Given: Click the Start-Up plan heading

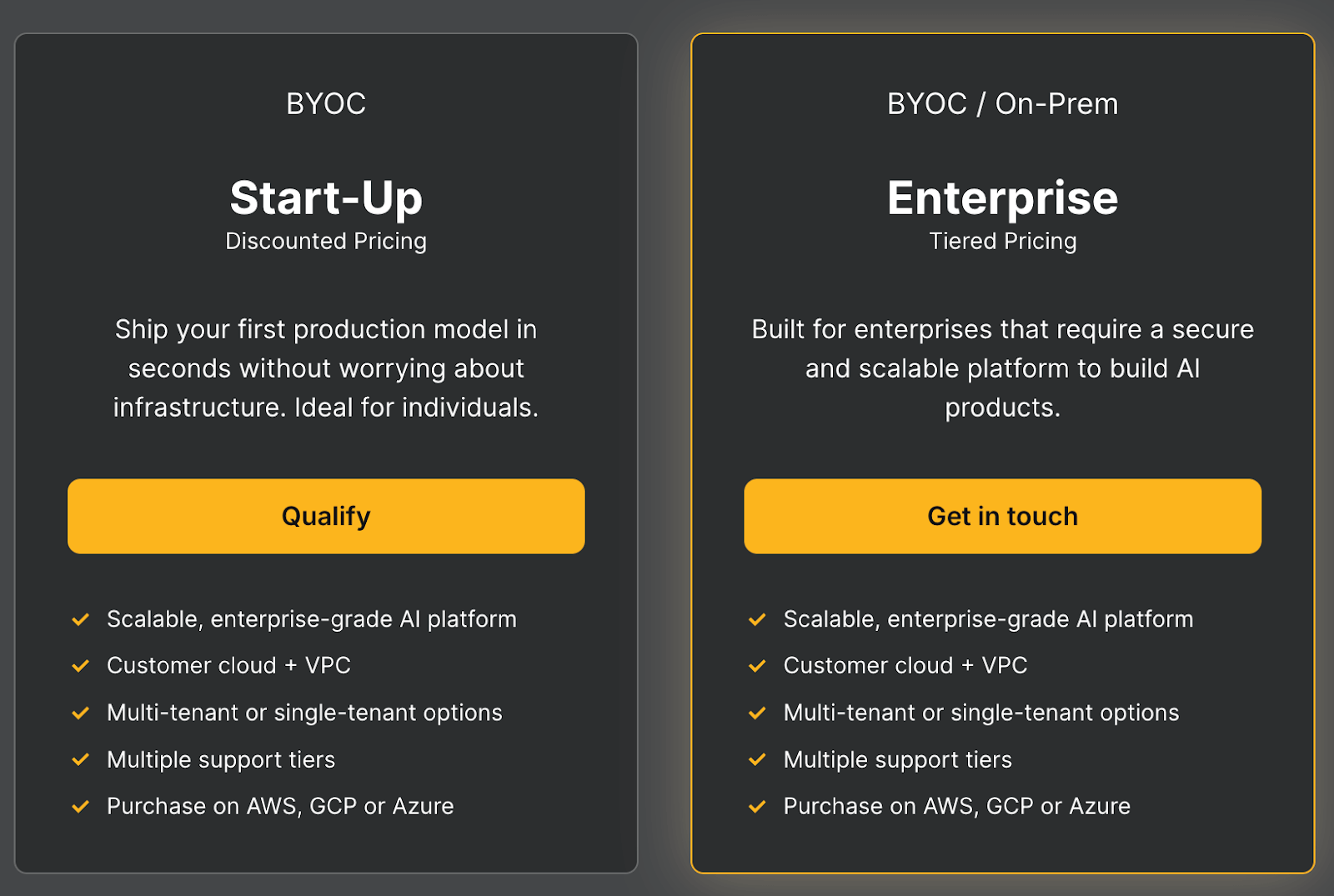Looking at the screenshot, I should coord(326,198).
